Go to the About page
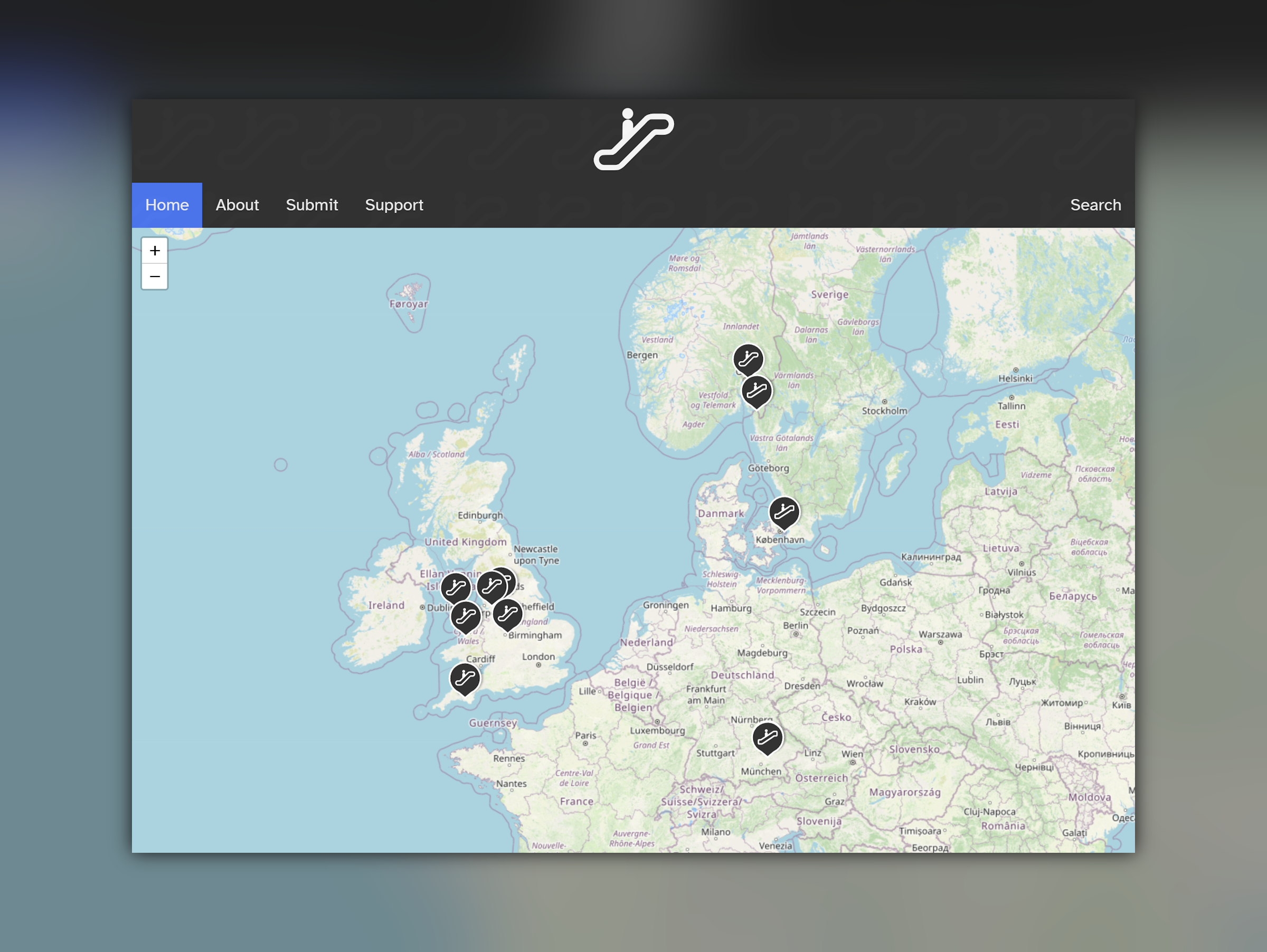 point(237,205)
